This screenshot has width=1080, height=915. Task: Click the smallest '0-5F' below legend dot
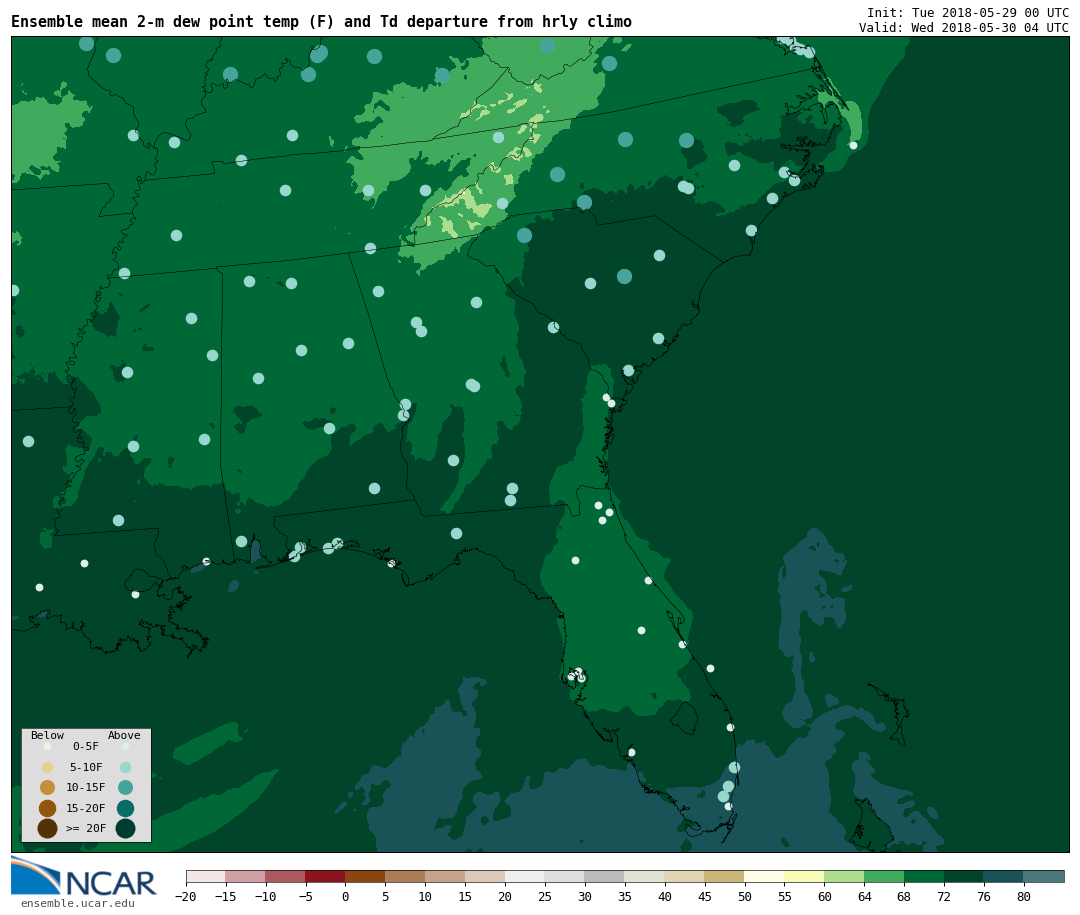point(47,746)
